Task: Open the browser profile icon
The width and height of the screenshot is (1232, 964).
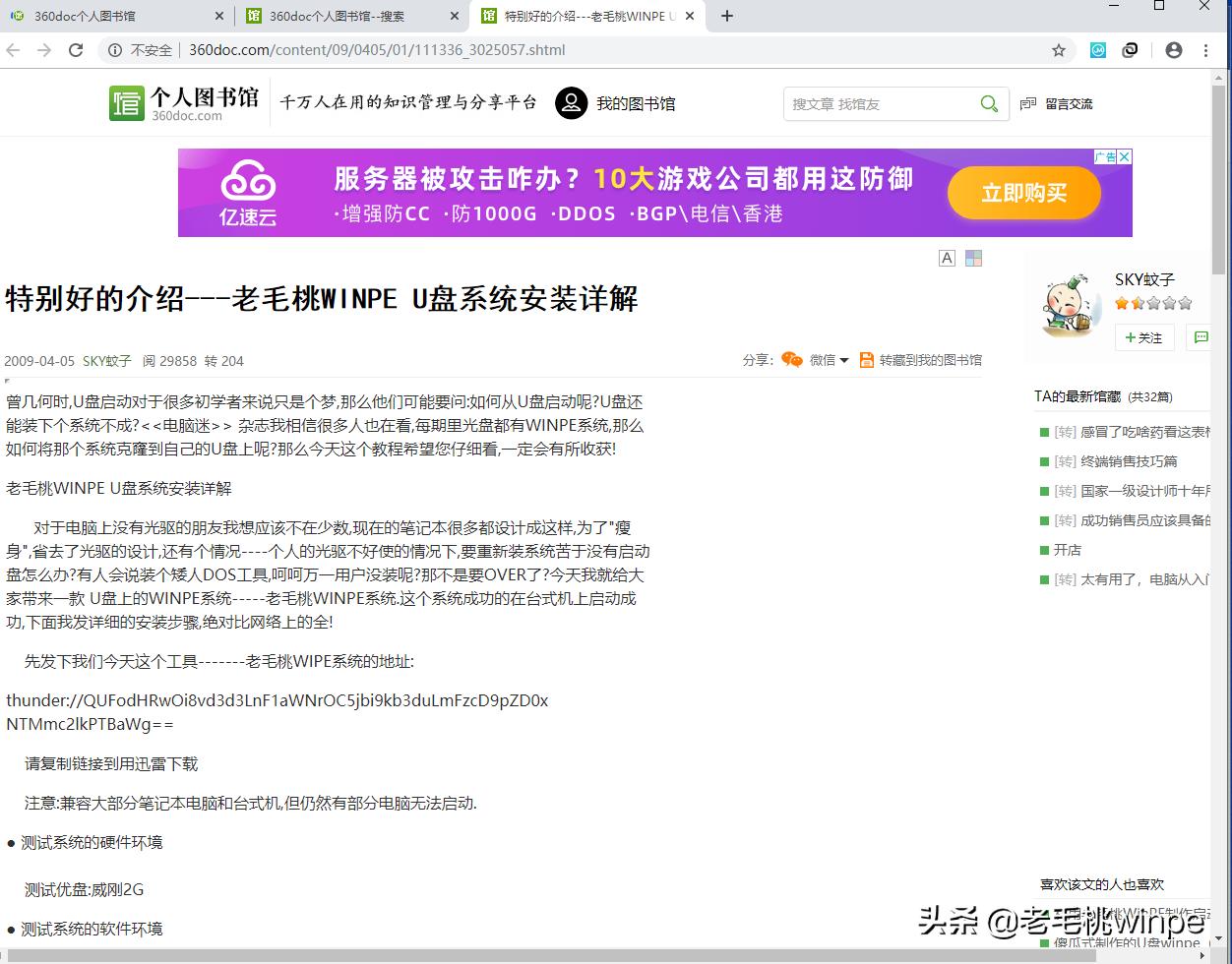Action: click(1175, 50)
